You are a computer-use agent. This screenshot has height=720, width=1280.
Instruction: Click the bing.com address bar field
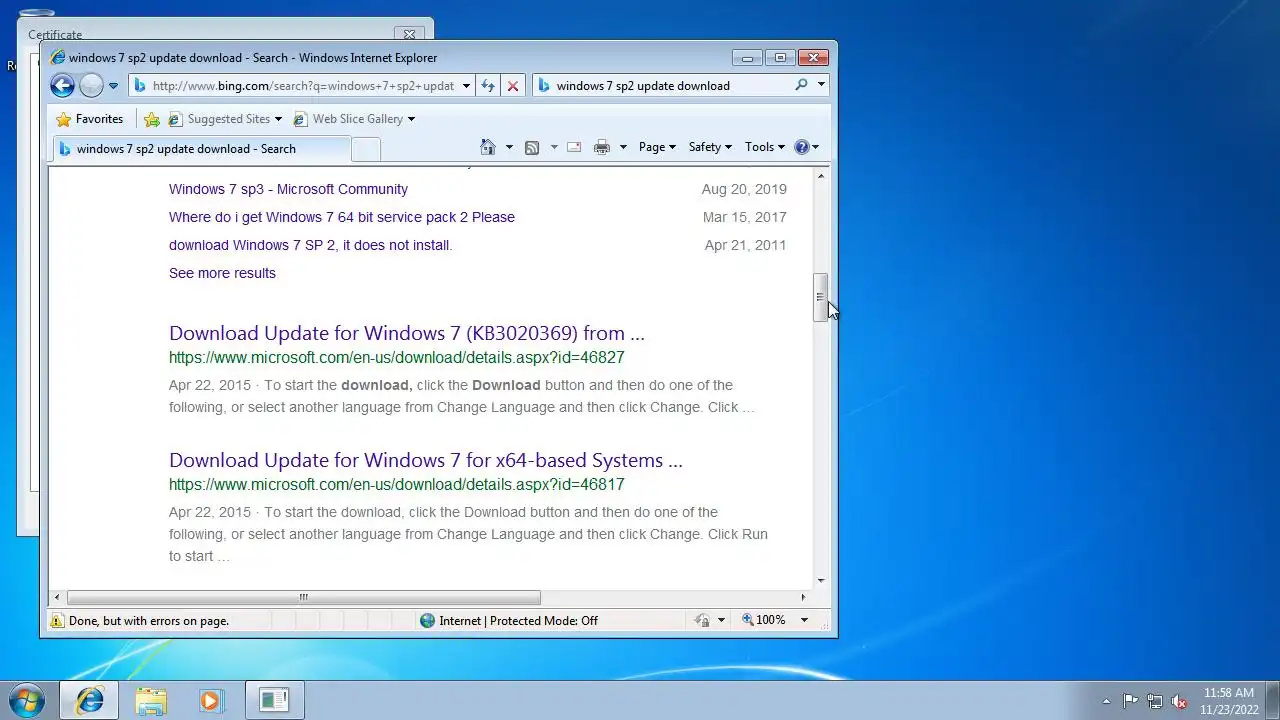pos(301,86)
